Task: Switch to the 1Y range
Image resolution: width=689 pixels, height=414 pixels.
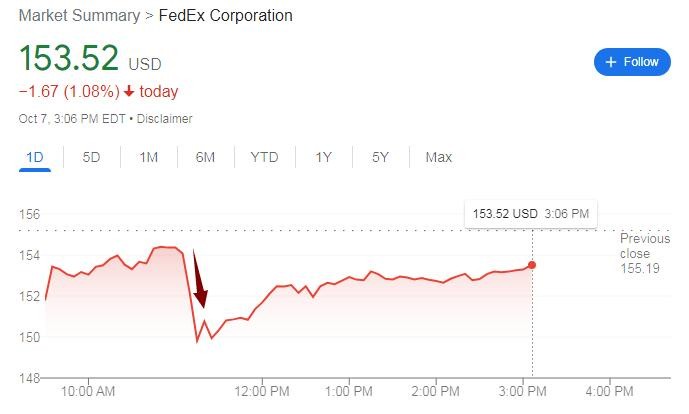Action: tap(323, 157)
